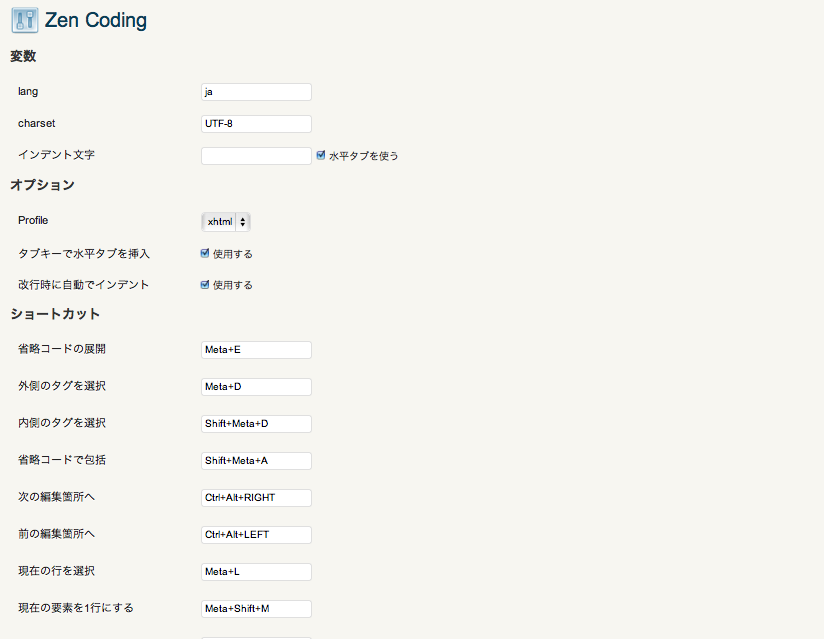The image size is (824, 639).
Task: Open the Profile xhtml dropdown
Action: (226, 222)
